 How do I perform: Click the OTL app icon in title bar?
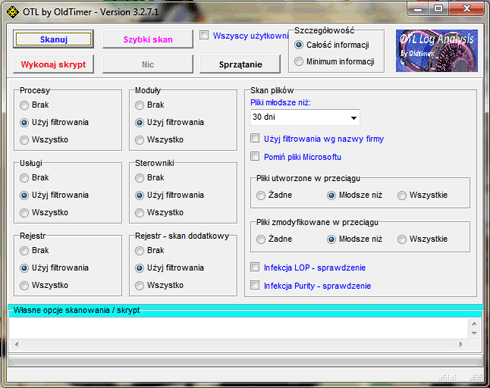[13, 12]
